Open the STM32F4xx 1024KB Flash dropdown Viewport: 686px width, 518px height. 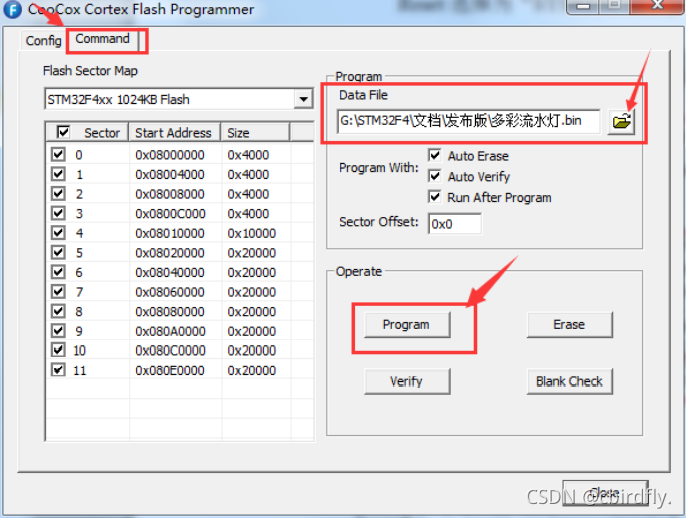[x=304, y=99]
